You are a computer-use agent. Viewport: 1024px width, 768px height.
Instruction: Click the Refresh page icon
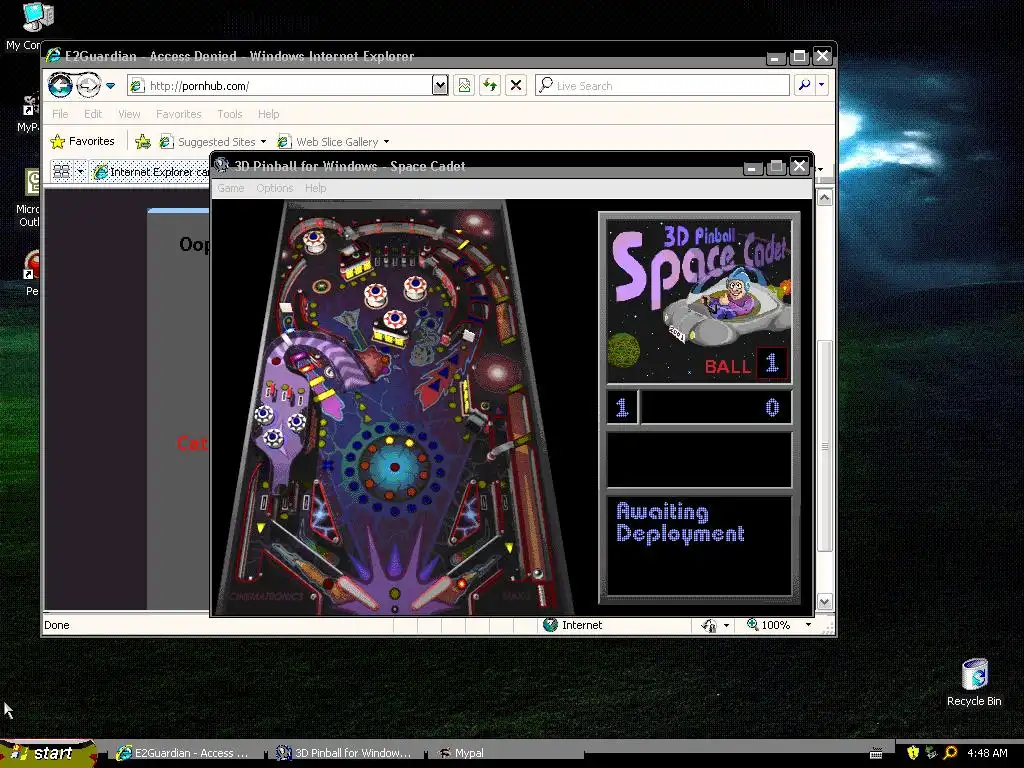(x=490, y=86)
